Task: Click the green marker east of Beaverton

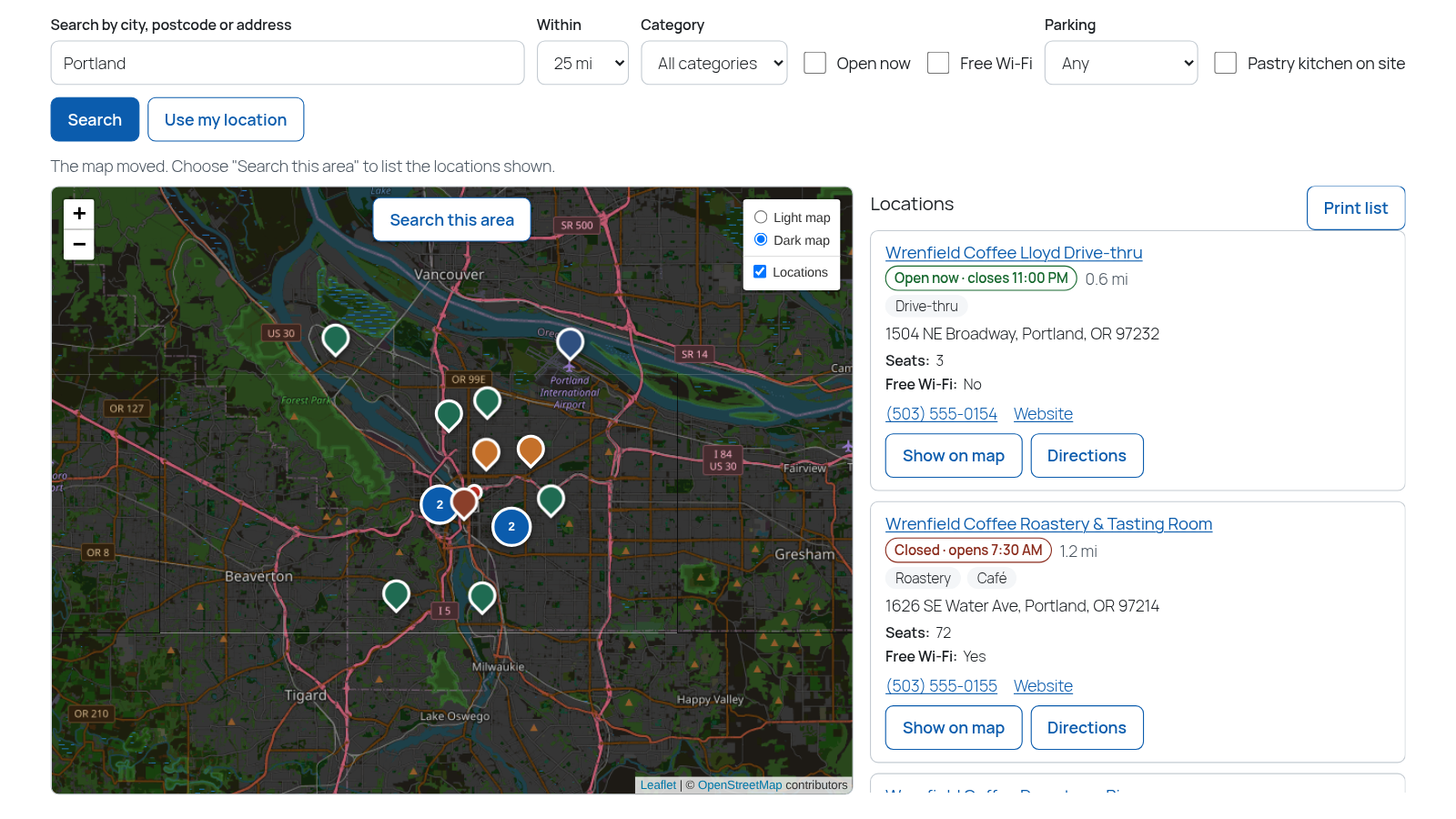Action: pyautogui.click(x=396, y=595)
